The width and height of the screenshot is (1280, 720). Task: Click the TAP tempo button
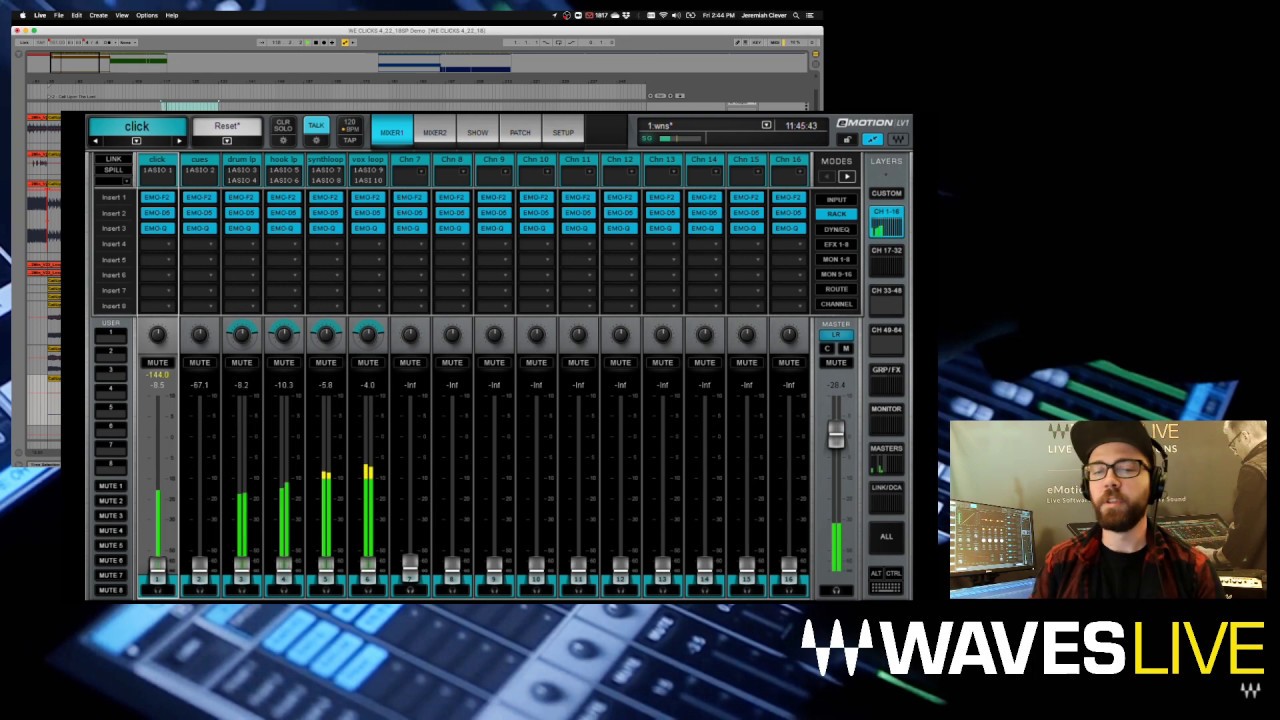tap(349, 140)
